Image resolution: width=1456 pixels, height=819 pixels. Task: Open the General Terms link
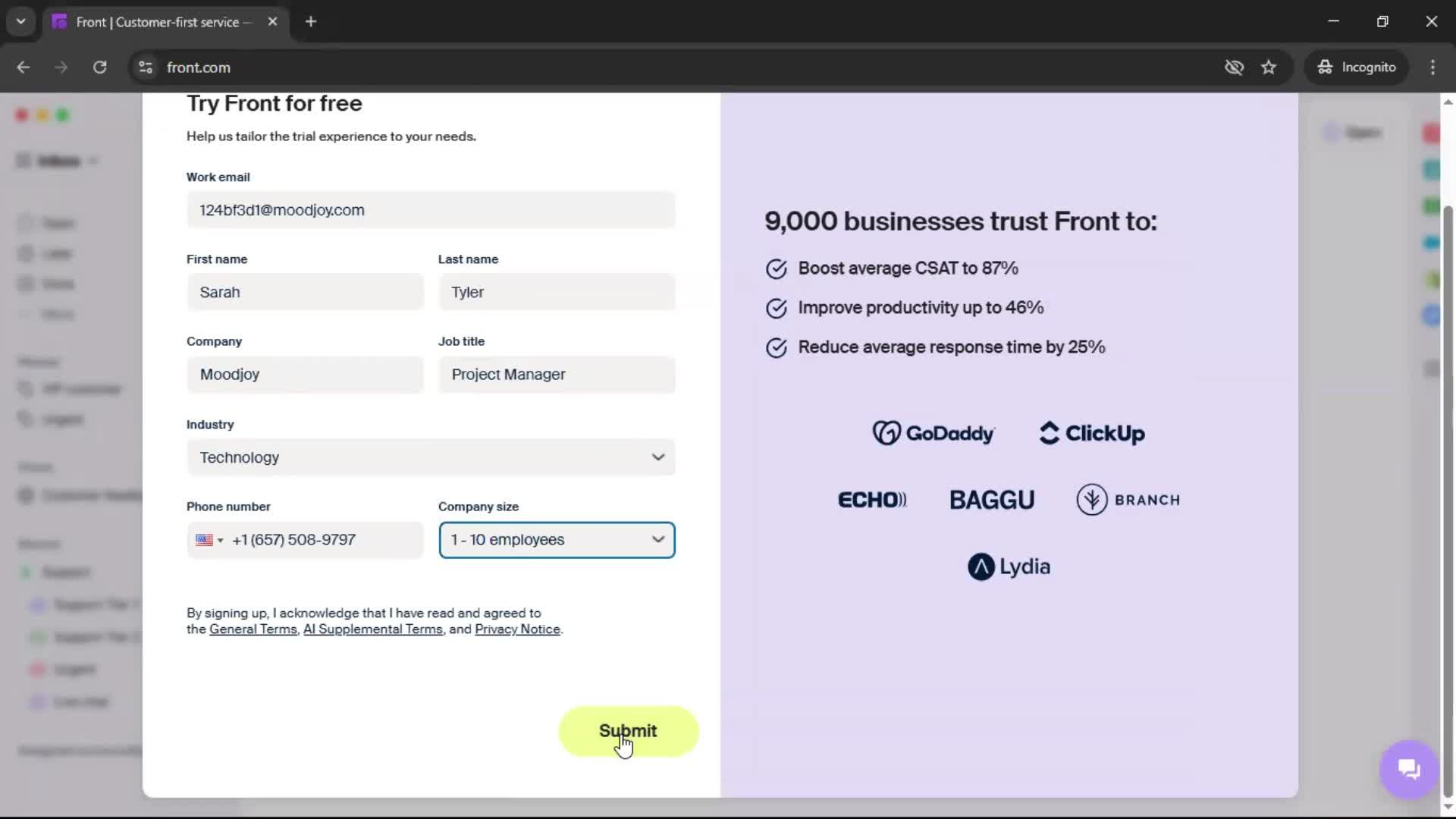point(253,629)
